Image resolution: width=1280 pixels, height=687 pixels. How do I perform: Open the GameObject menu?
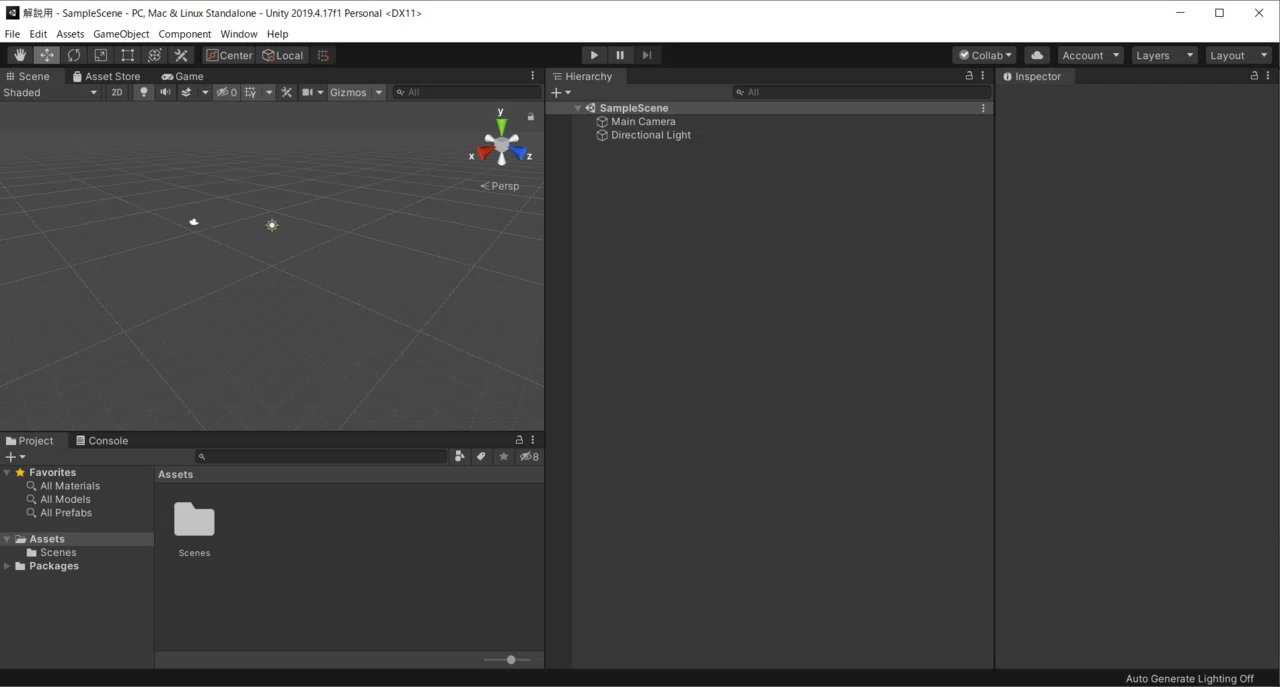coord(121,34)
